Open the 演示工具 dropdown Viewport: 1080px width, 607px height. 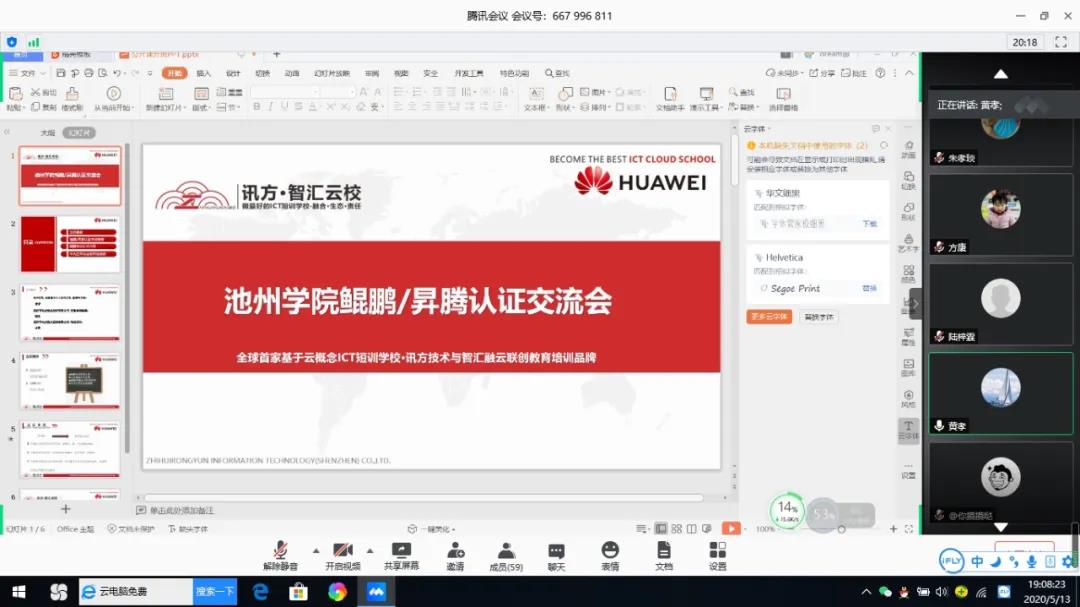click(706, 98)
